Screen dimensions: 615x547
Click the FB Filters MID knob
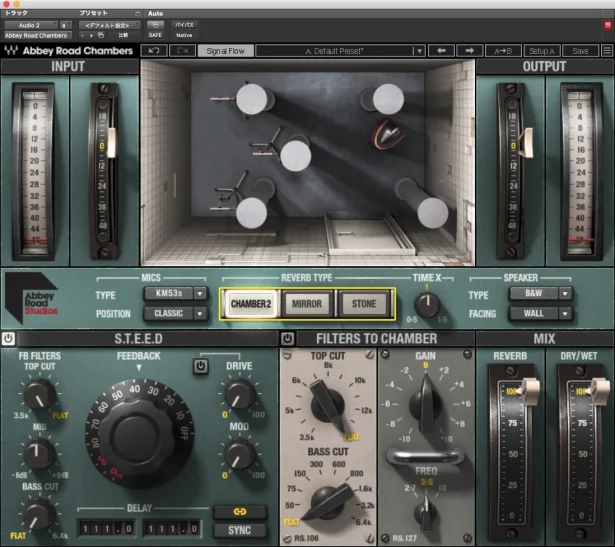[39, 454]
